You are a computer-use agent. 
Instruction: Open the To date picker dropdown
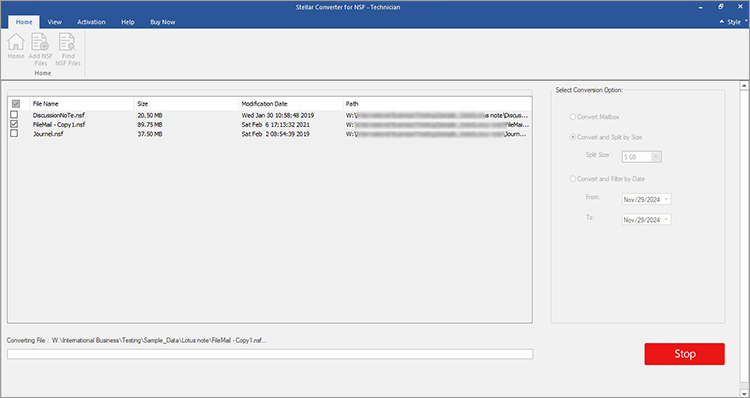[x=667, y=220]
